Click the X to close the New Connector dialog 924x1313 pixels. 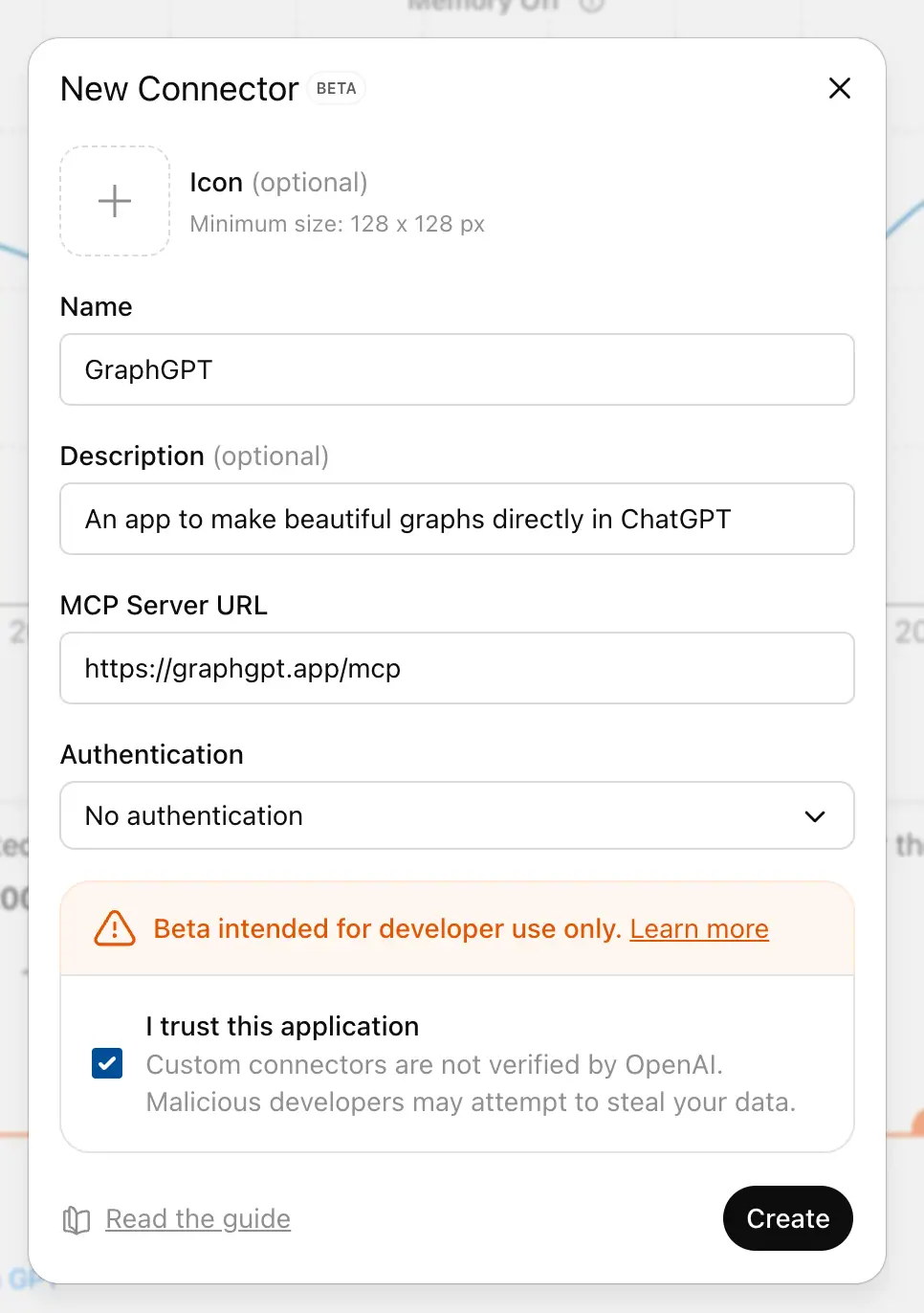pyautogui.click(x=839, y=87)
